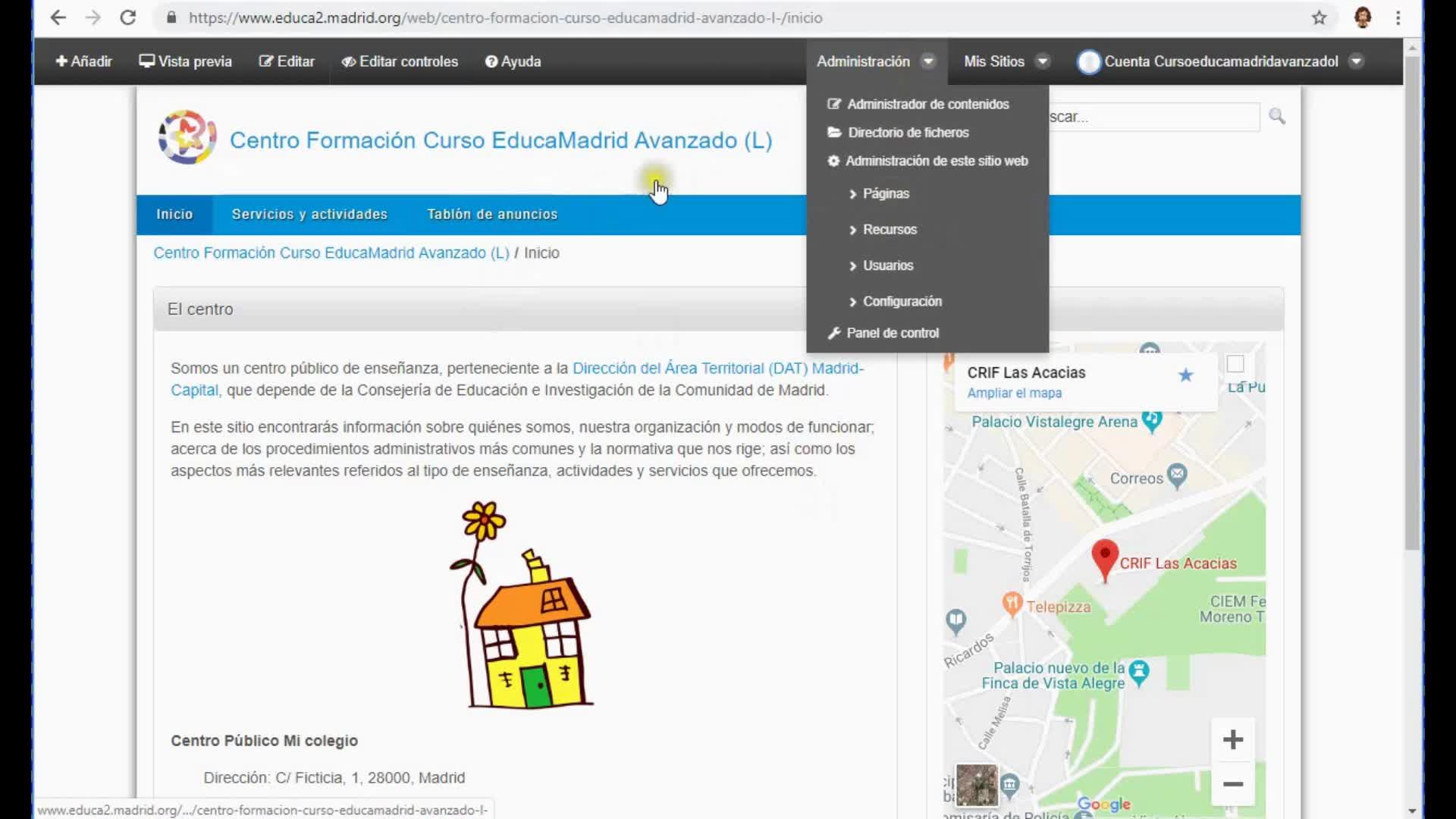
Task: Click the site logo icon
Action: (x=187, y=137)
